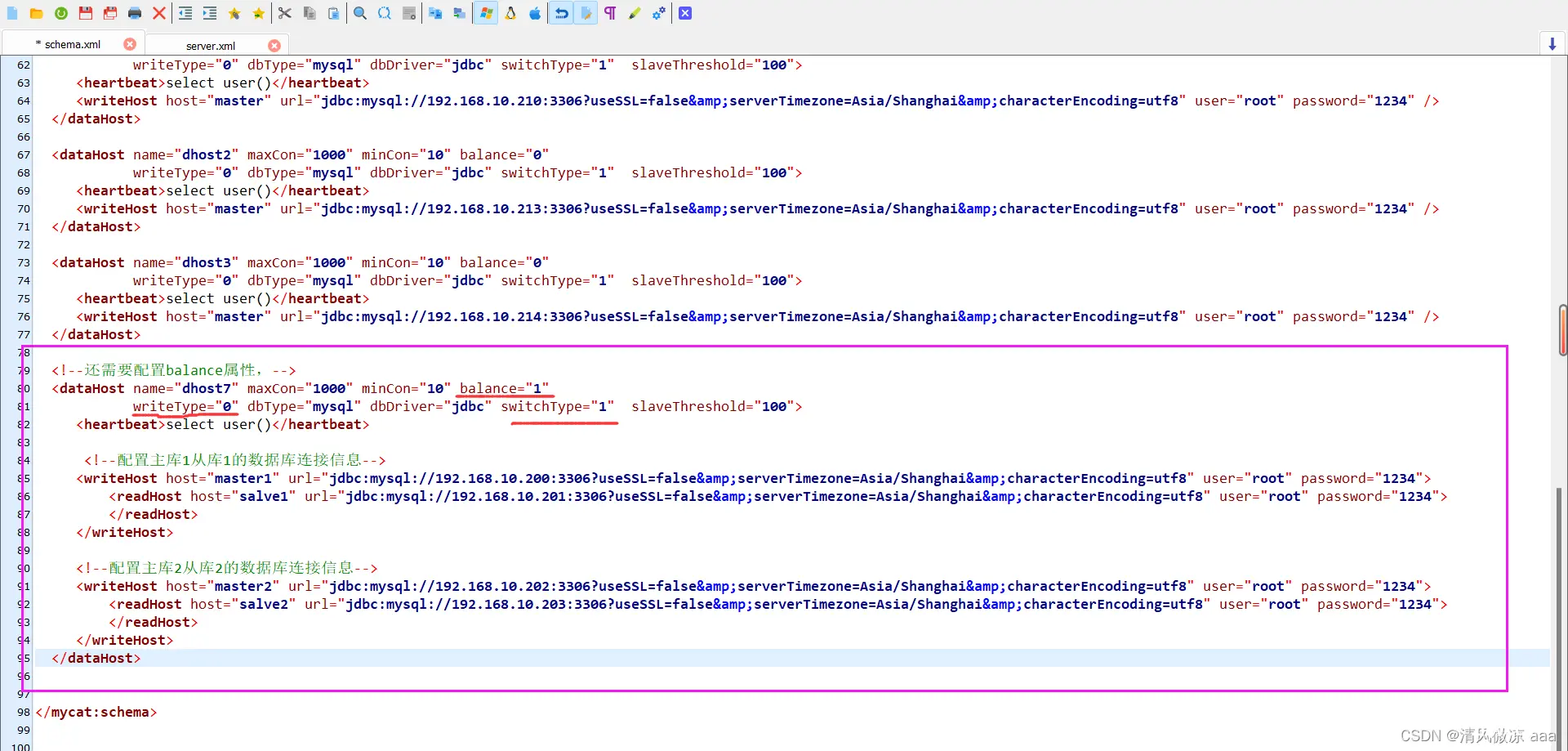Click writeType="0" on line 81
This screenshot has height=751, width=1568.
[x=186, y=406]
